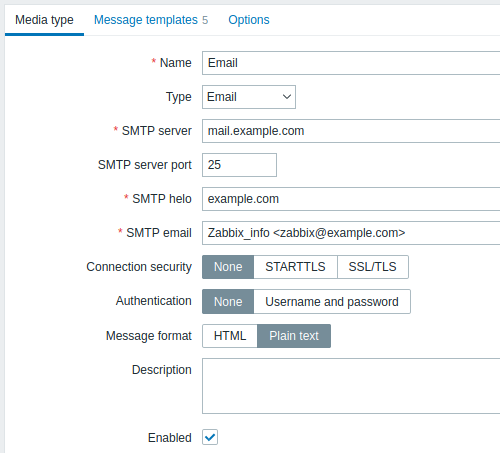The image size is (500, 453).
Task: Set Authentication to None
Action: tap(228, 302)
